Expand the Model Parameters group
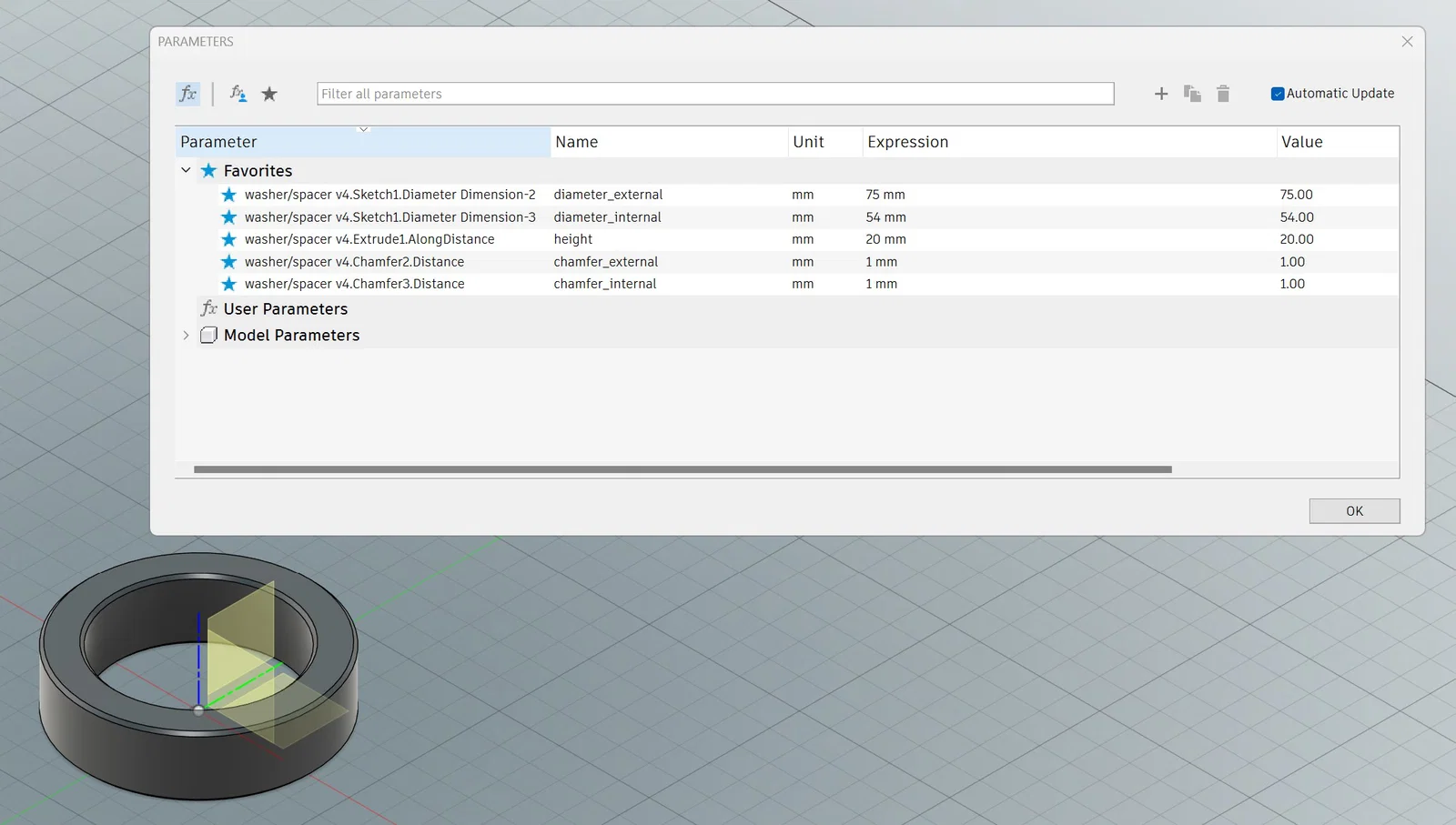 point(186,335)
